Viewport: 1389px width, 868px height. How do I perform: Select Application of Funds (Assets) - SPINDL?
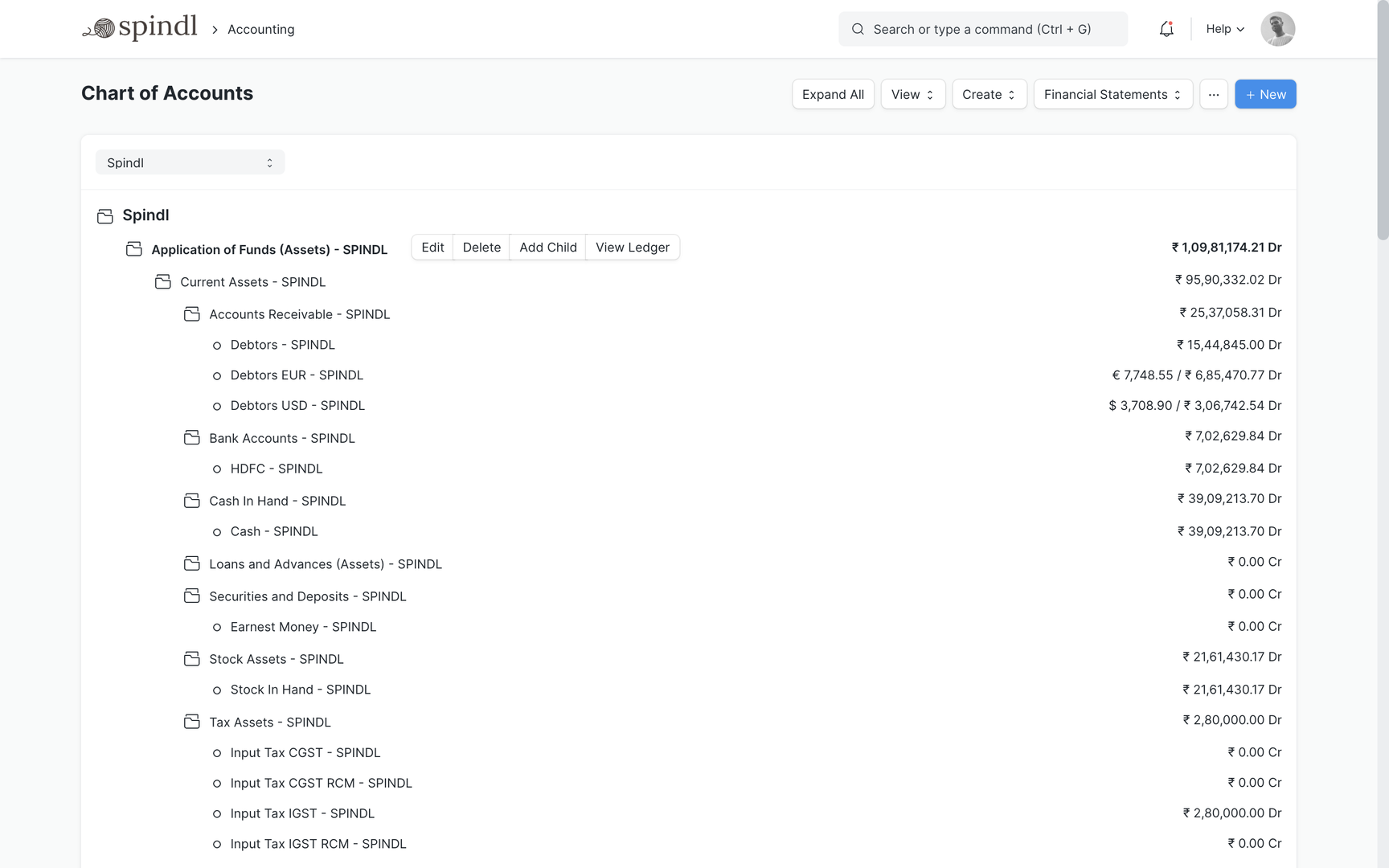(x=269, y=250)
